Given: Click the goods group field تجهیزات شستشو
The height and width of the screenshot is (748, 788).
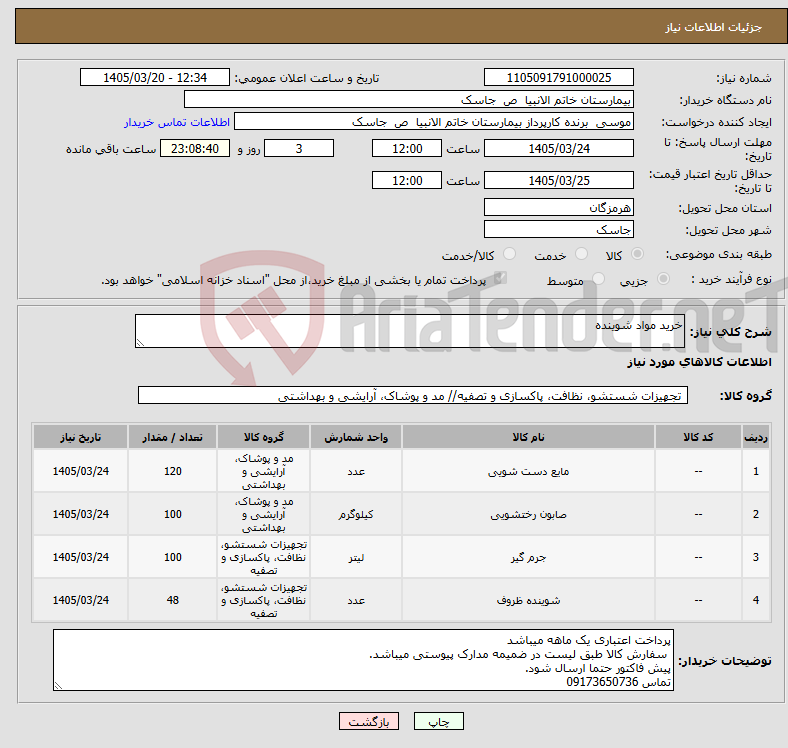Looking at the screenshot, I should (413, 395).
